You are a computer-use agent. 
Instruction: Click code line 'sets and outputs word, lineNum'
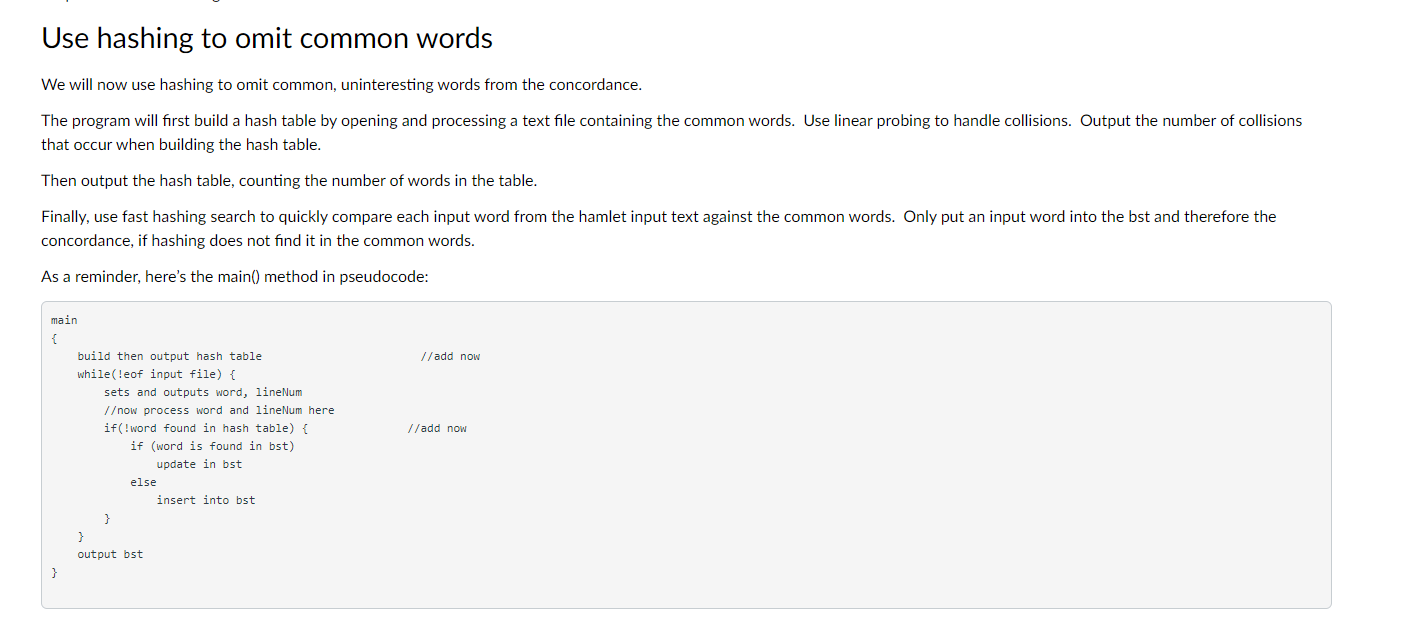pos(203,392)
